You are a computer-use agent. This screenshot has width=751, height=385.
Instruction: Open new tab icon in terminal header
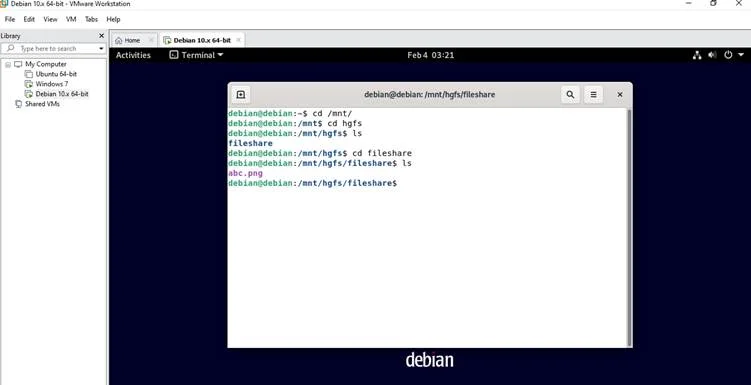241,94
